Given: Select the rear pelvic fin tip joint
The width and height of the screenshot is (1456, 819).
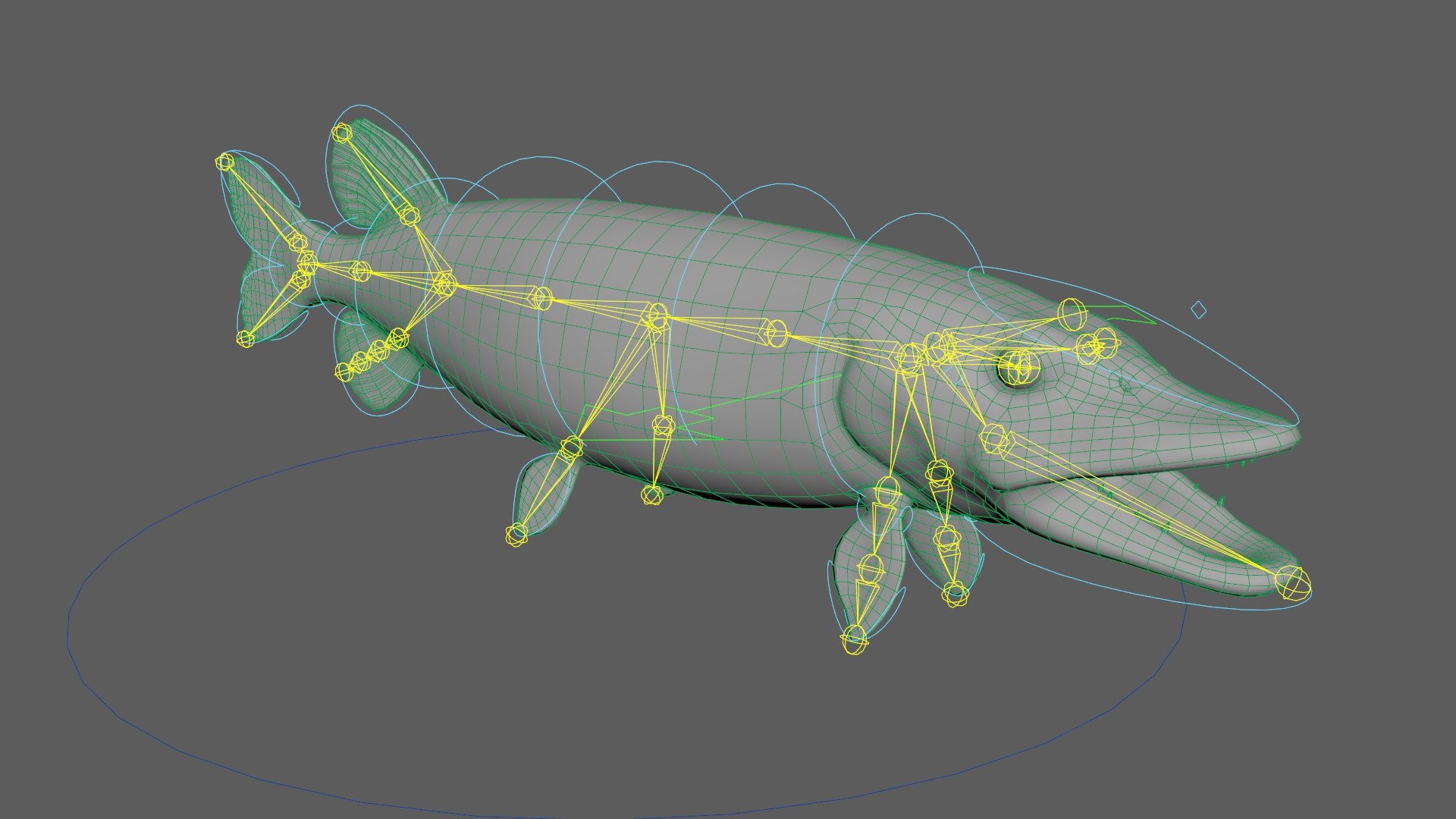Looking at the screenshot, I should click(516, 535).
